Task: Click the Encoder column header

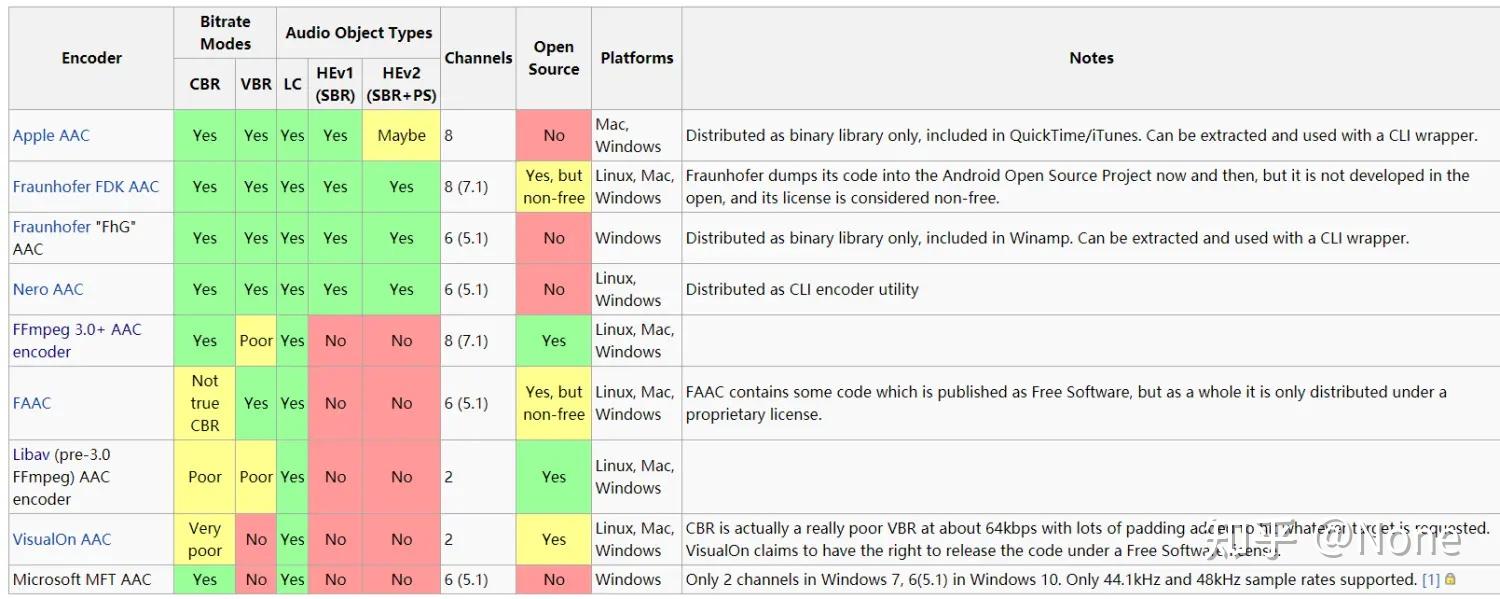Action: pos(91,58)
